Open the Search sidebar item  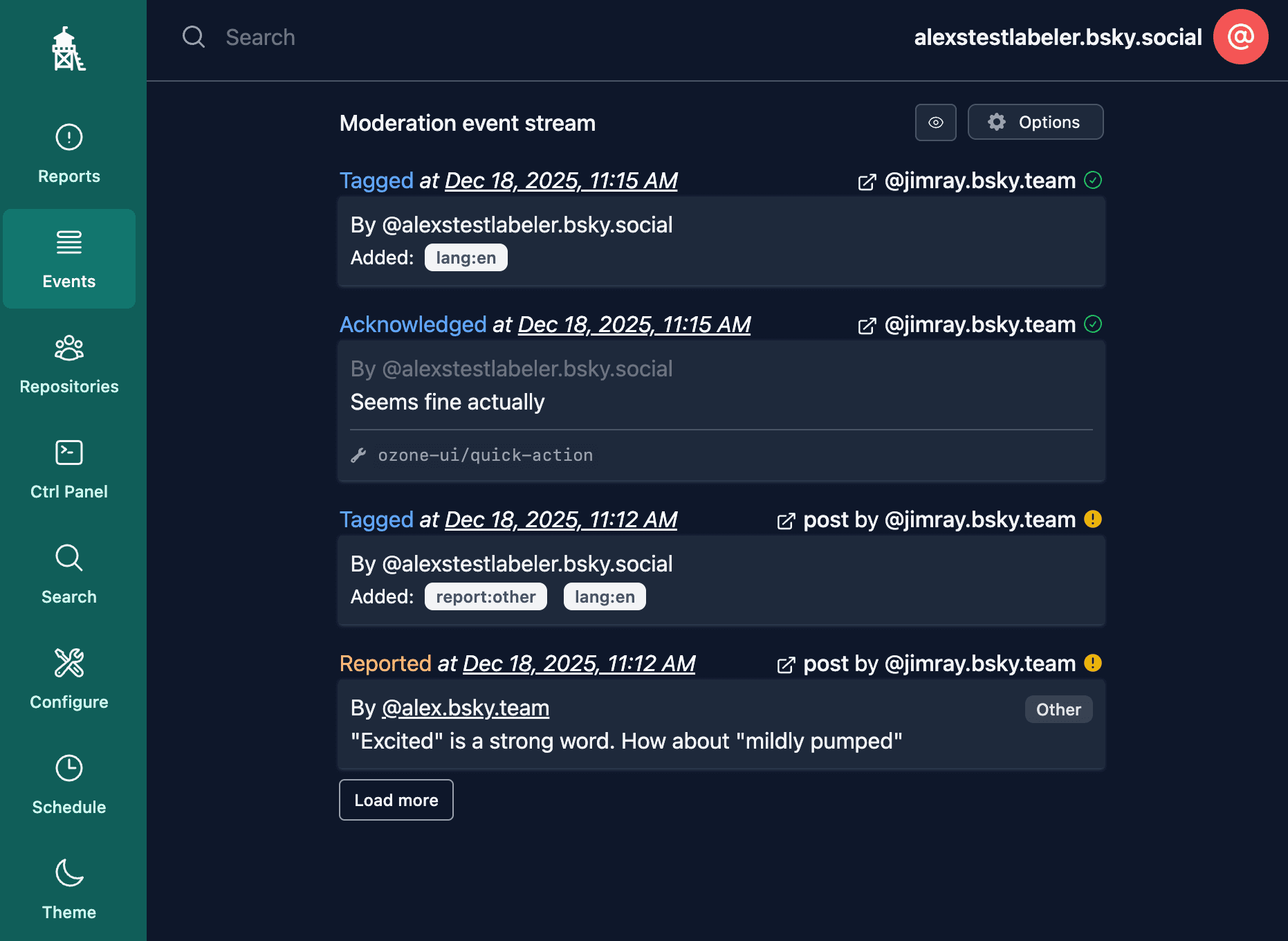(69, 574)
